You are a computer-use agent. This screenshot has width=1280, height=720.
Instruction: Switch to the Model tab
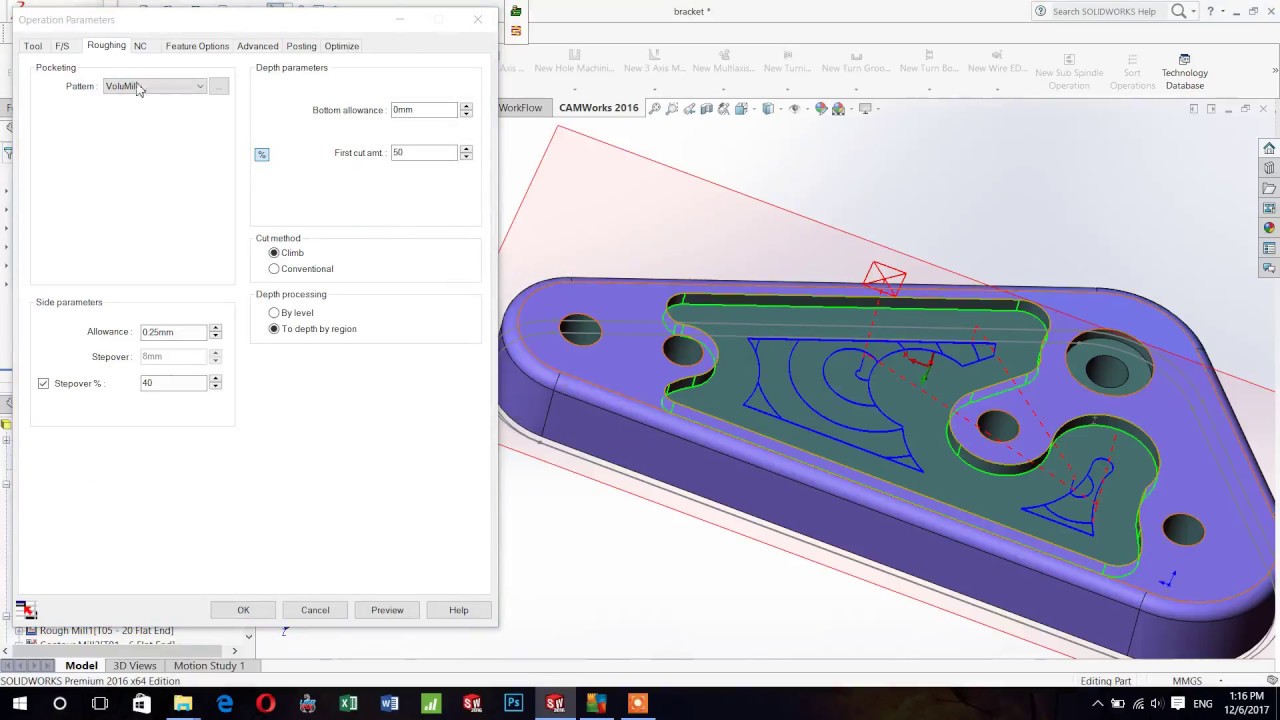81,666
